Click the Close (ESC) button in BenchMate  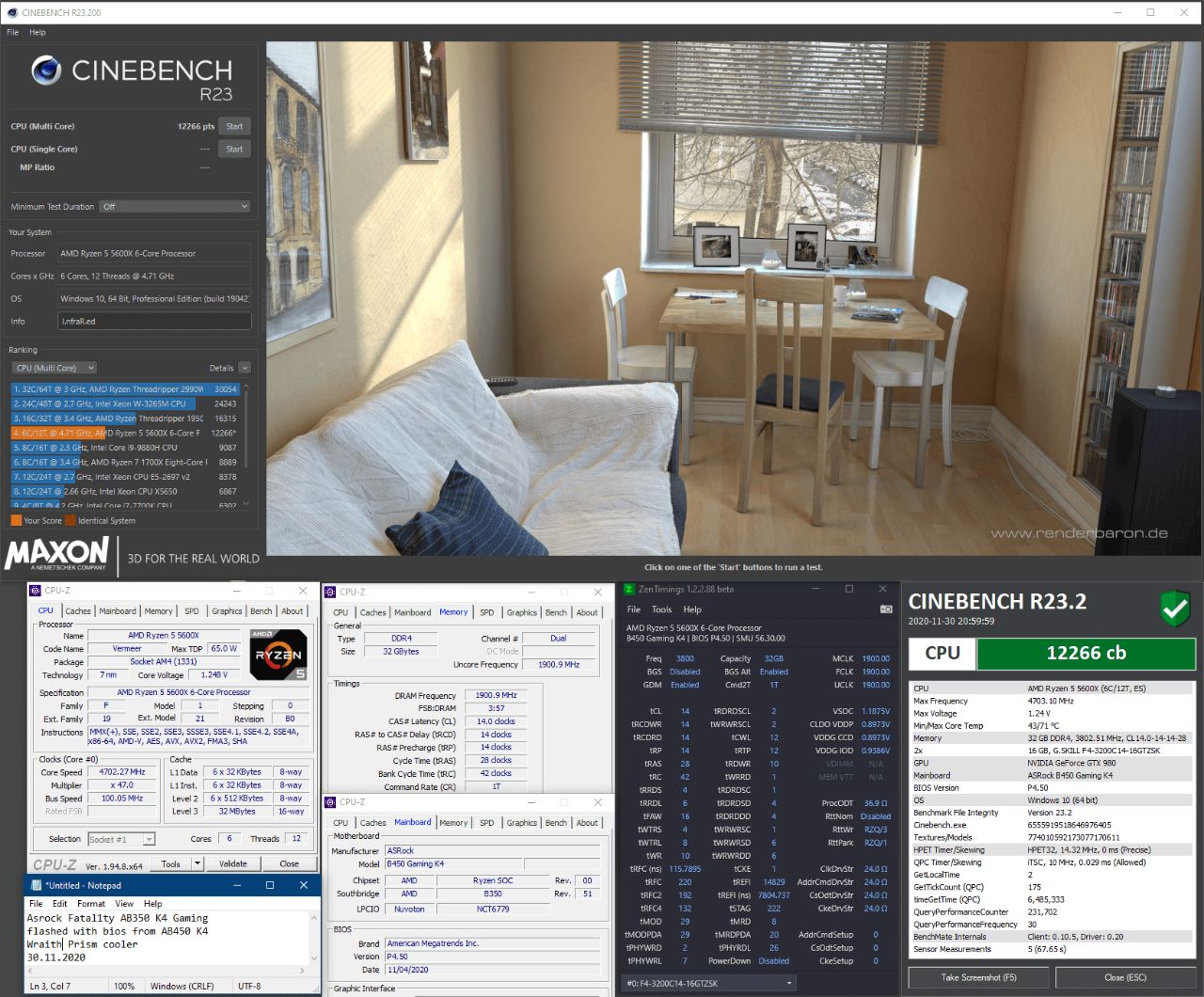1125,977
